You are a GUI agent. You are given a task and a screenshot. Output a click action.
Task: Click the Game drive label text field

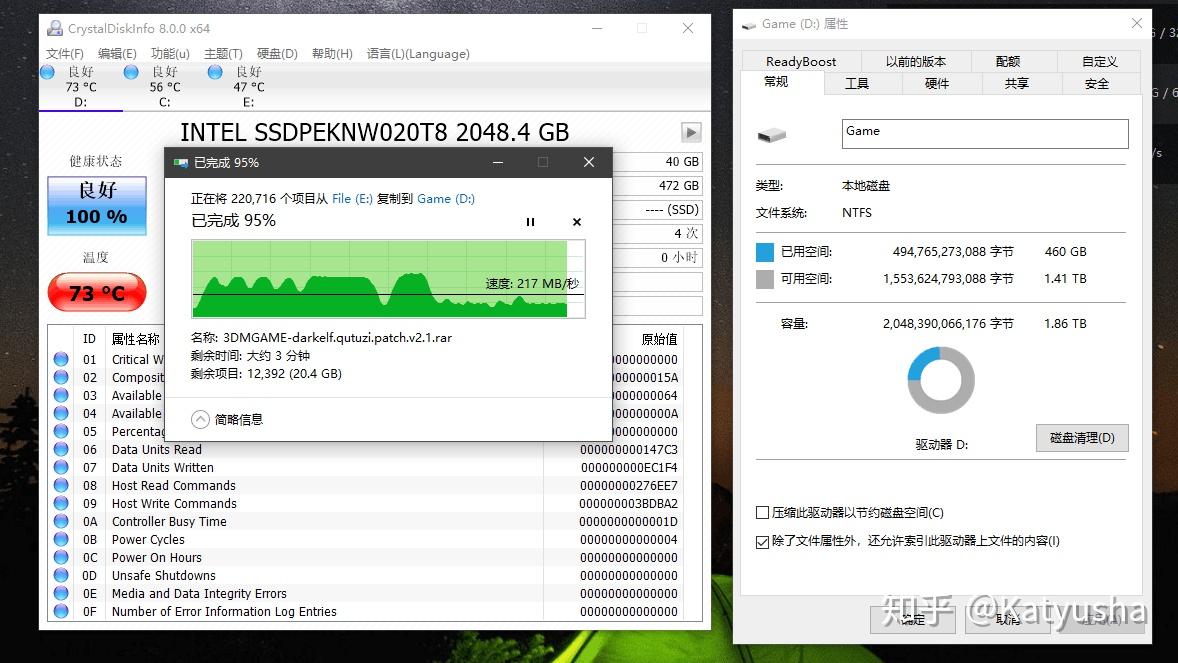click(984, 133)
